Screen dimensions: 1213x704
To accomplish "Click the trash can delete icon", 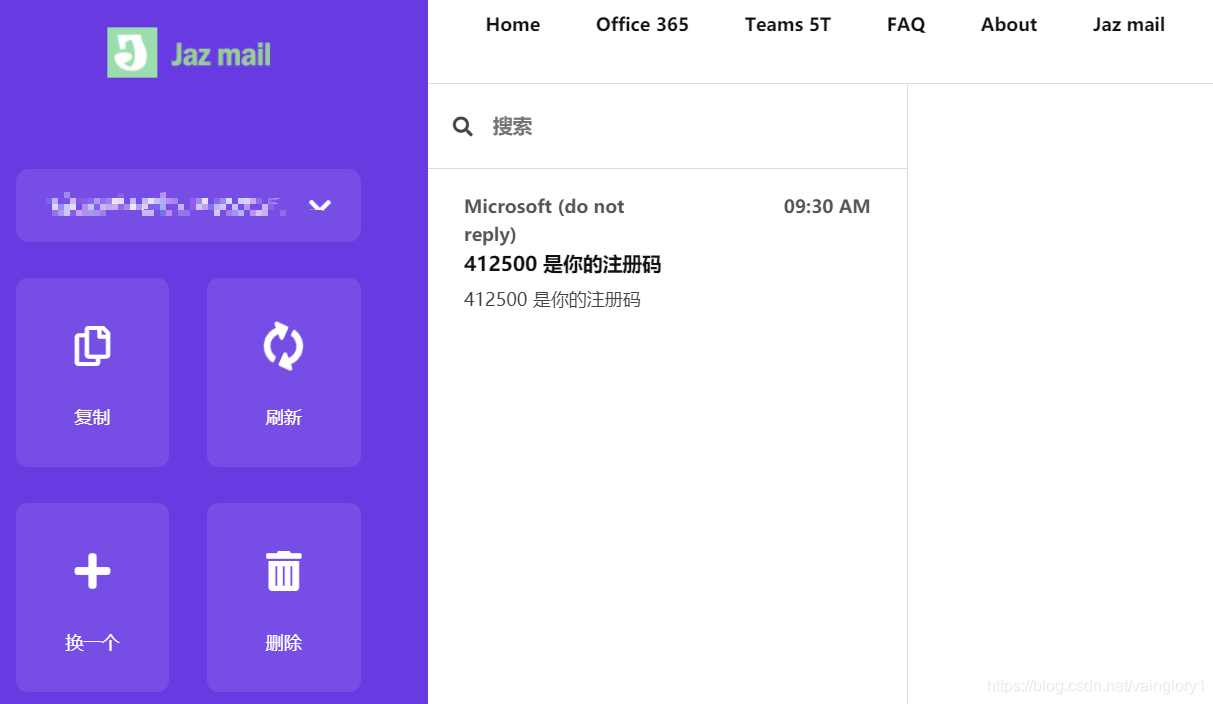I will tap(283, 571).
